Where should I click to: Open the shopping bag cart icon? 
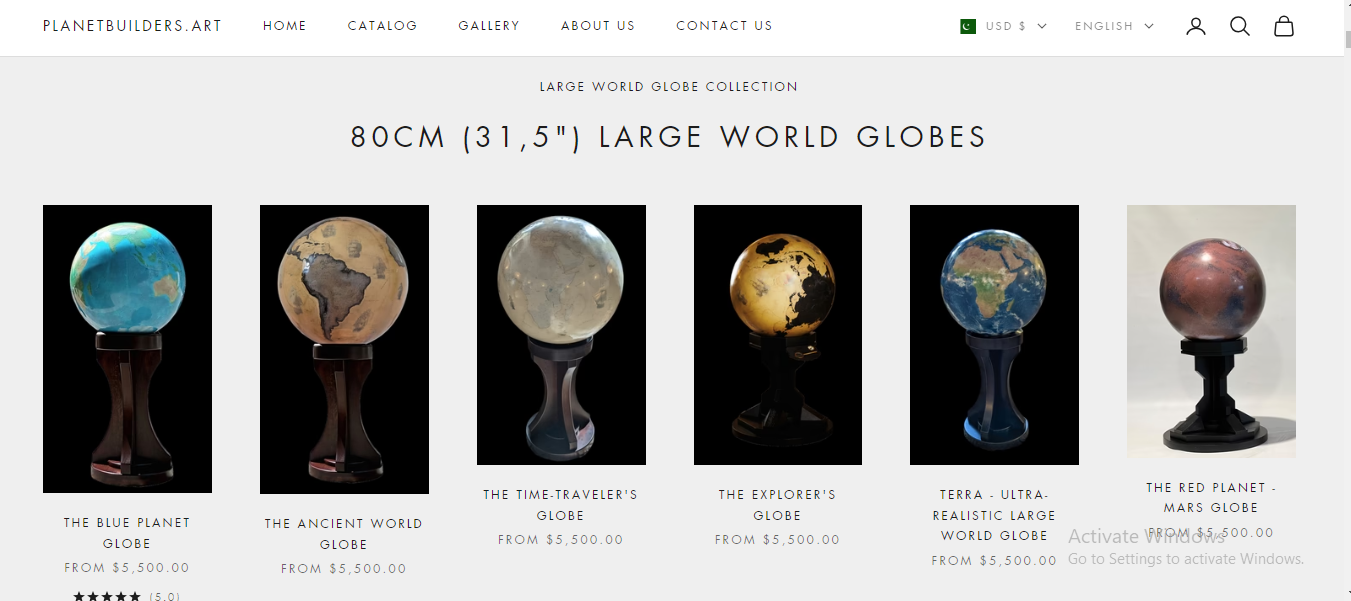(x=1284, y=26)
